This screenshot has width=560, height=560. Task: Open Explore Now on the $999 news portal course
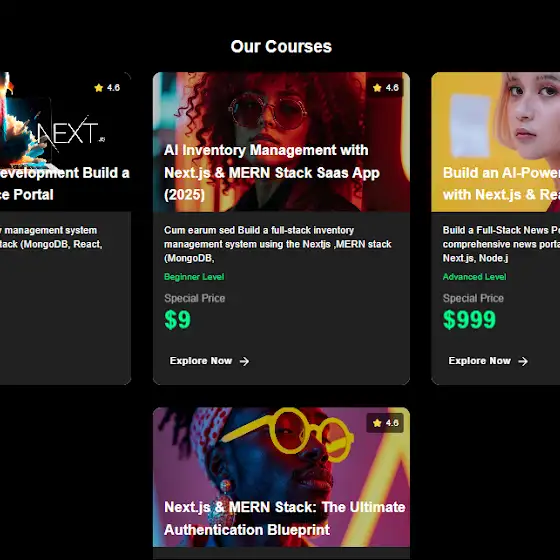point(488,361)
